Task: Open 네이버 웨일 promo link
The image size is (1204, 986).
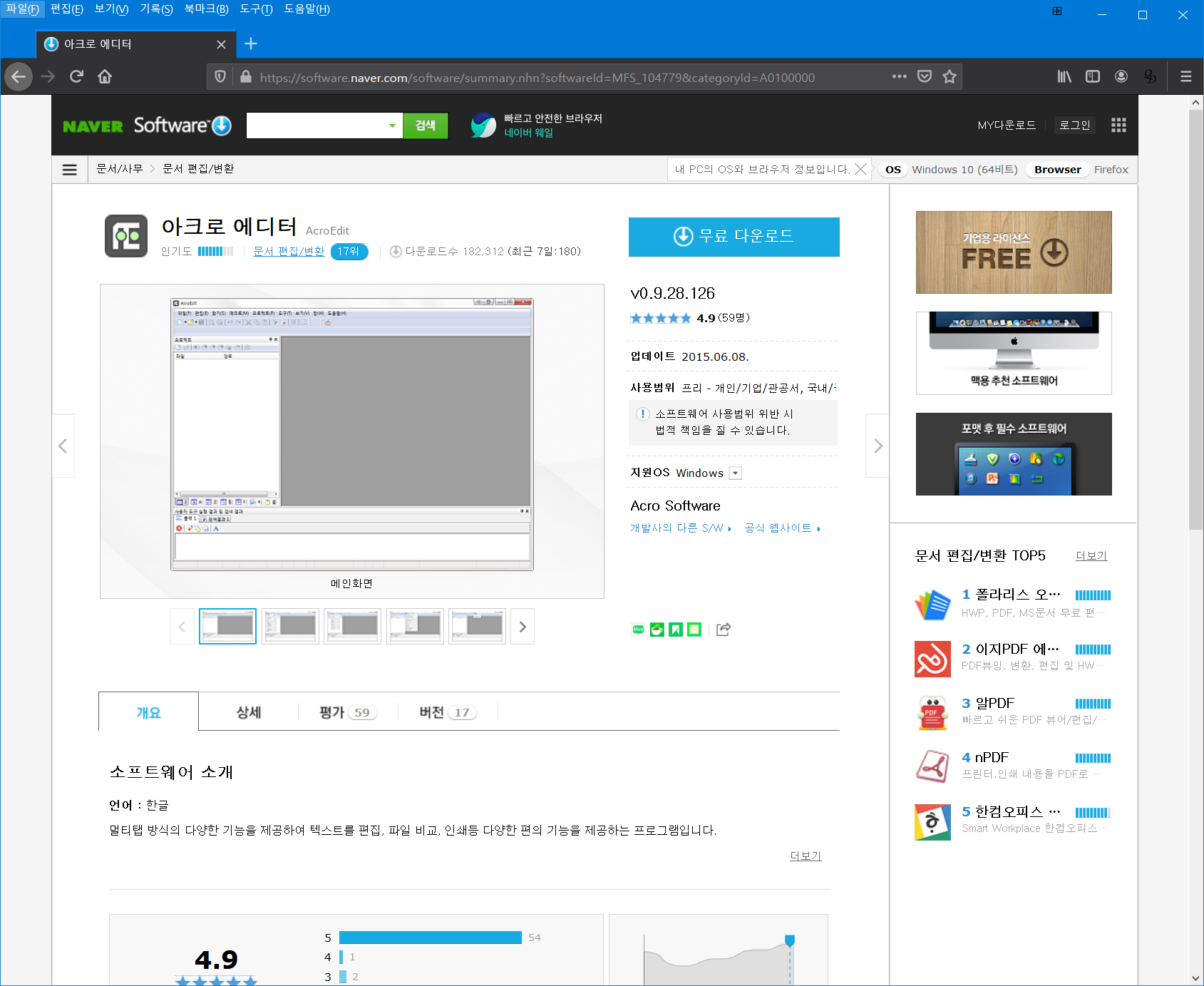Action: [528, 133]
